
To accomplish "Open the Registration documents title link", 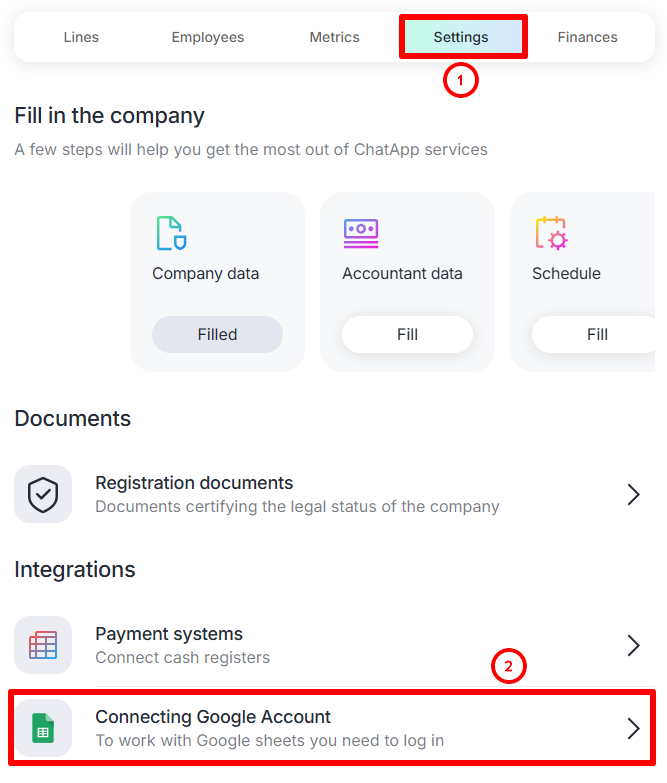I will [194, 483].
